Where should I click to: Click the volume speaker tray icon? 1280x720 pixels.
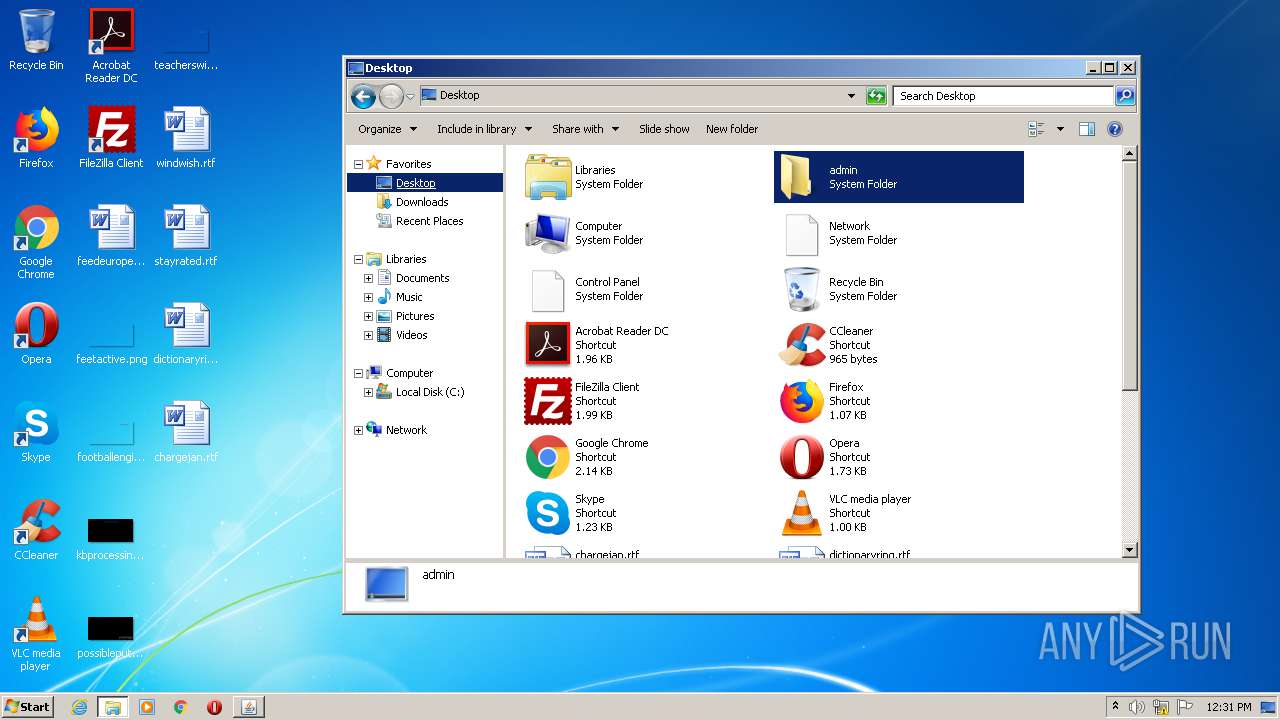coord(1137,707)
